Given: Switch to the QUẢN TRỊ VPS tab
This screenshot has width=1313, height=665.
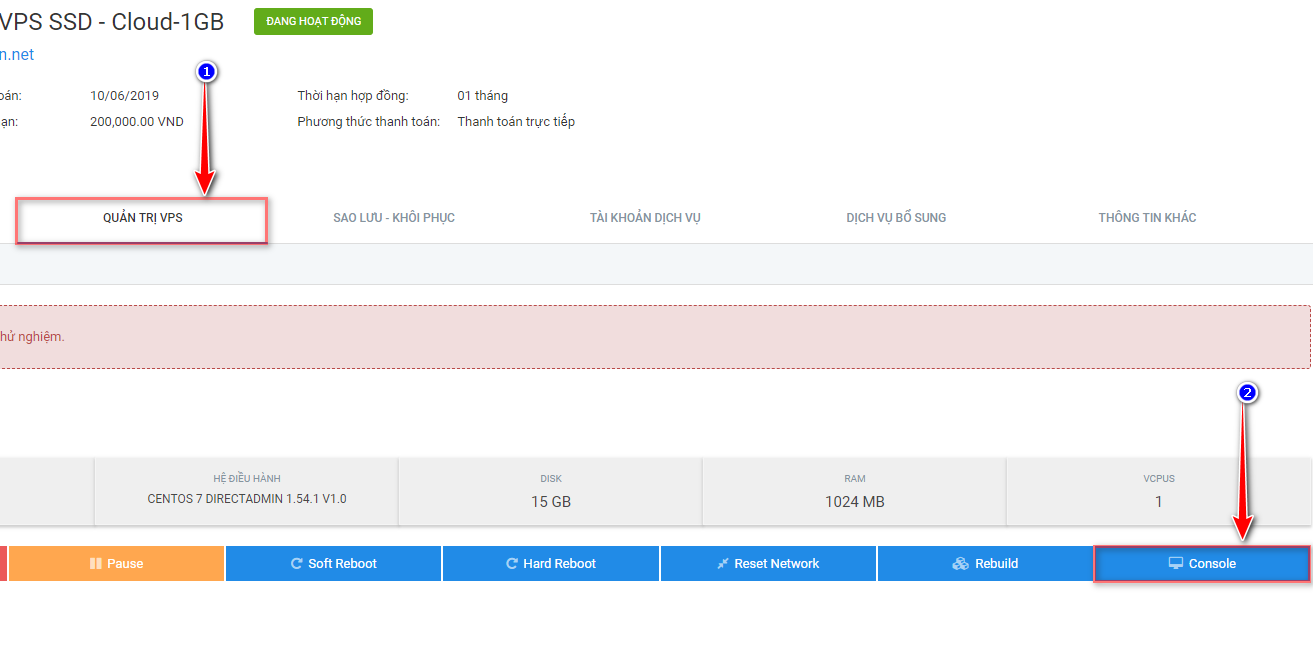Looking at the screenshot, I should click(x=142, y=218).
